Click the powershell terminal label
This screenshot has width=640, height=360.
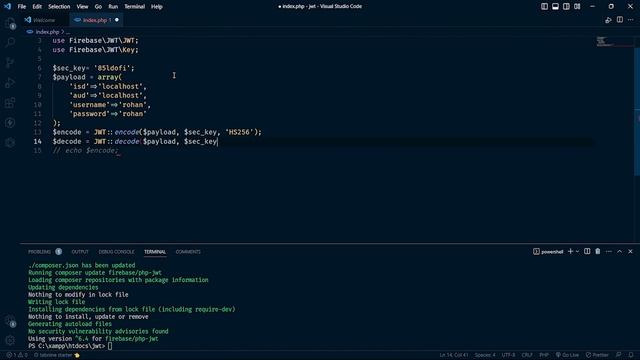coord(548,252)
